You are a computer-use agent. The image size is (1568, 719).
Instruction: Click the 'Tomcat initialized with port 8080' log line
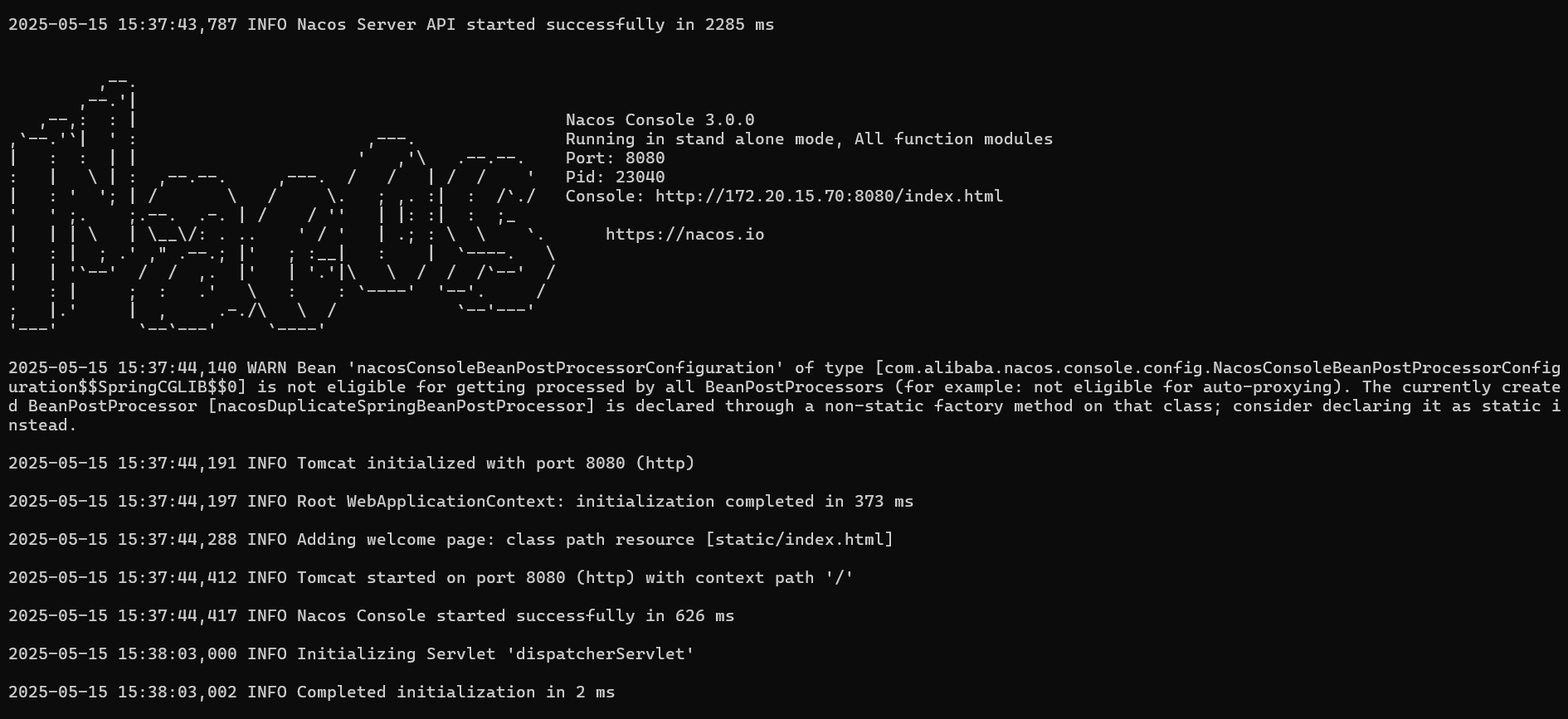pyautogui.click(x=351, y=464)
